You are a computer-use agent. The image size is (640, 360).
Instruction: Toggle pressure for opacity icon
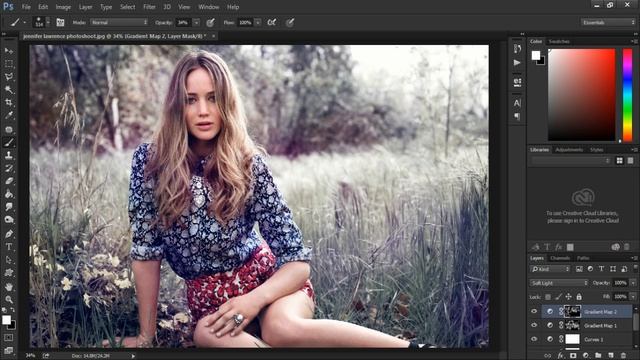(x=211, y=22)
